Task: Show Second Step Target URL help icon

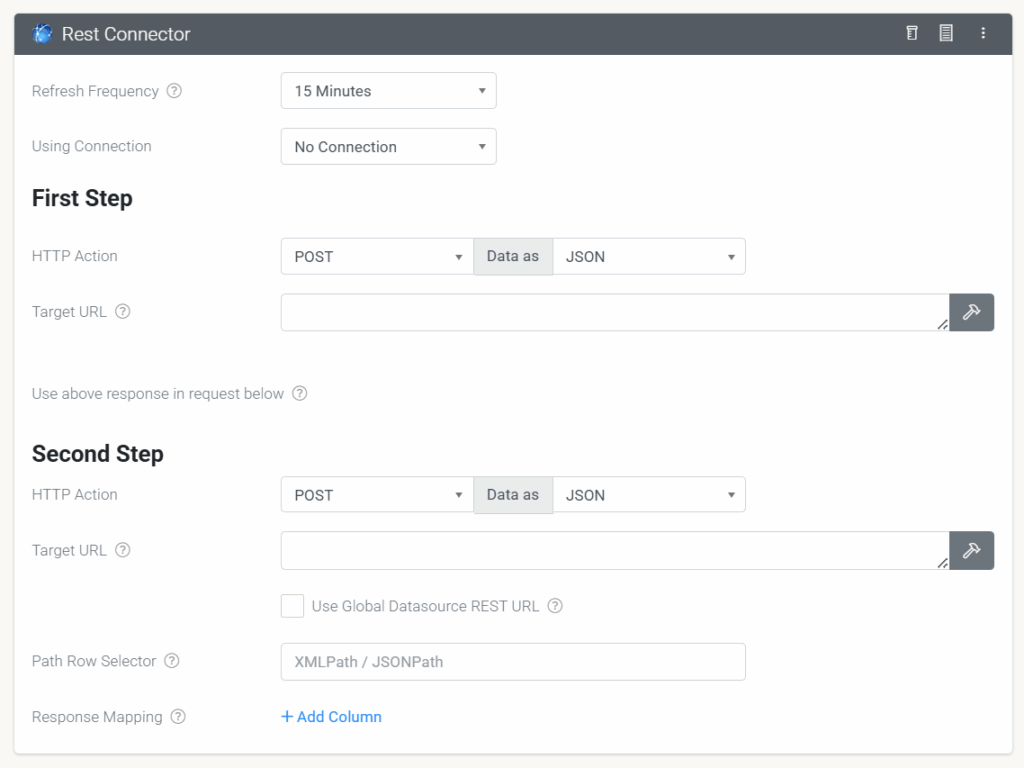Action: (123, 550)
